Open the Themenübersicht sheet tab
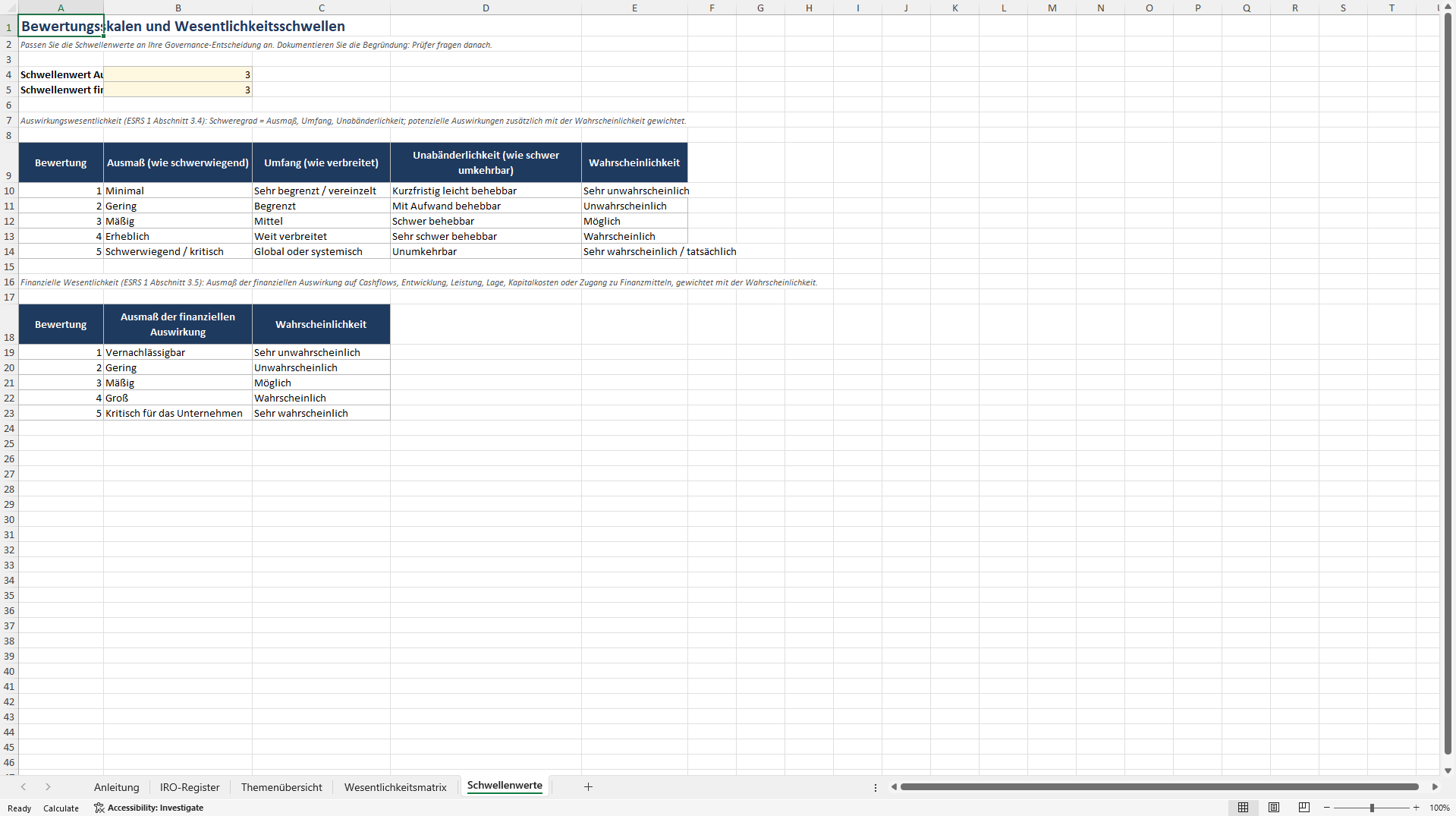Screen dimensions: 1456x816 coord(281,787)
